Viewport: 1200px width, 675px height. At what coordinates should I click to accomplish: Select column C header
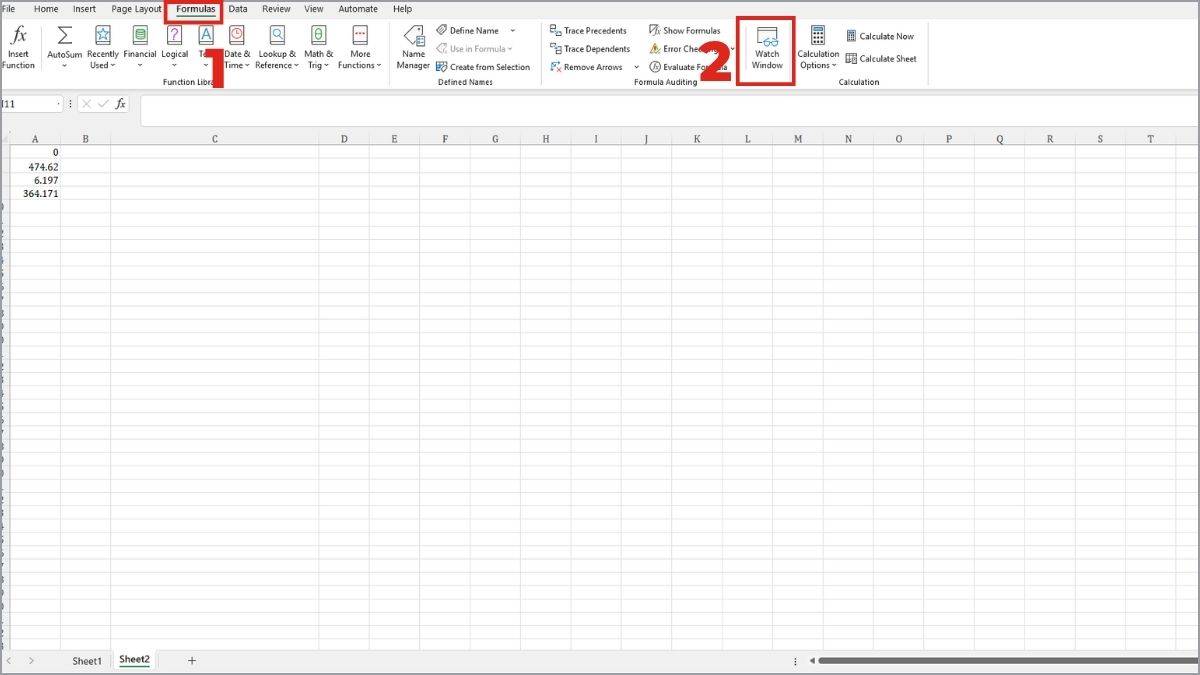click(x=215, y=139)
